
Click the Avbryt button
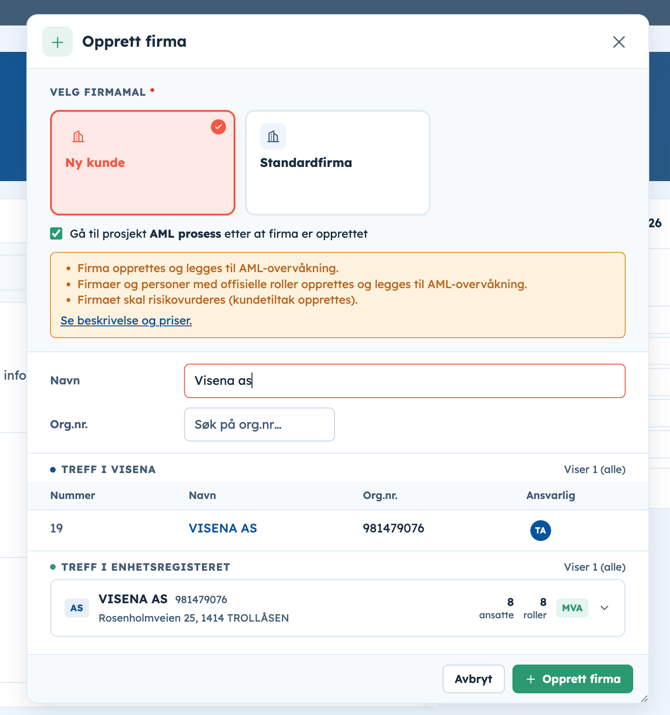click(473, 679)
